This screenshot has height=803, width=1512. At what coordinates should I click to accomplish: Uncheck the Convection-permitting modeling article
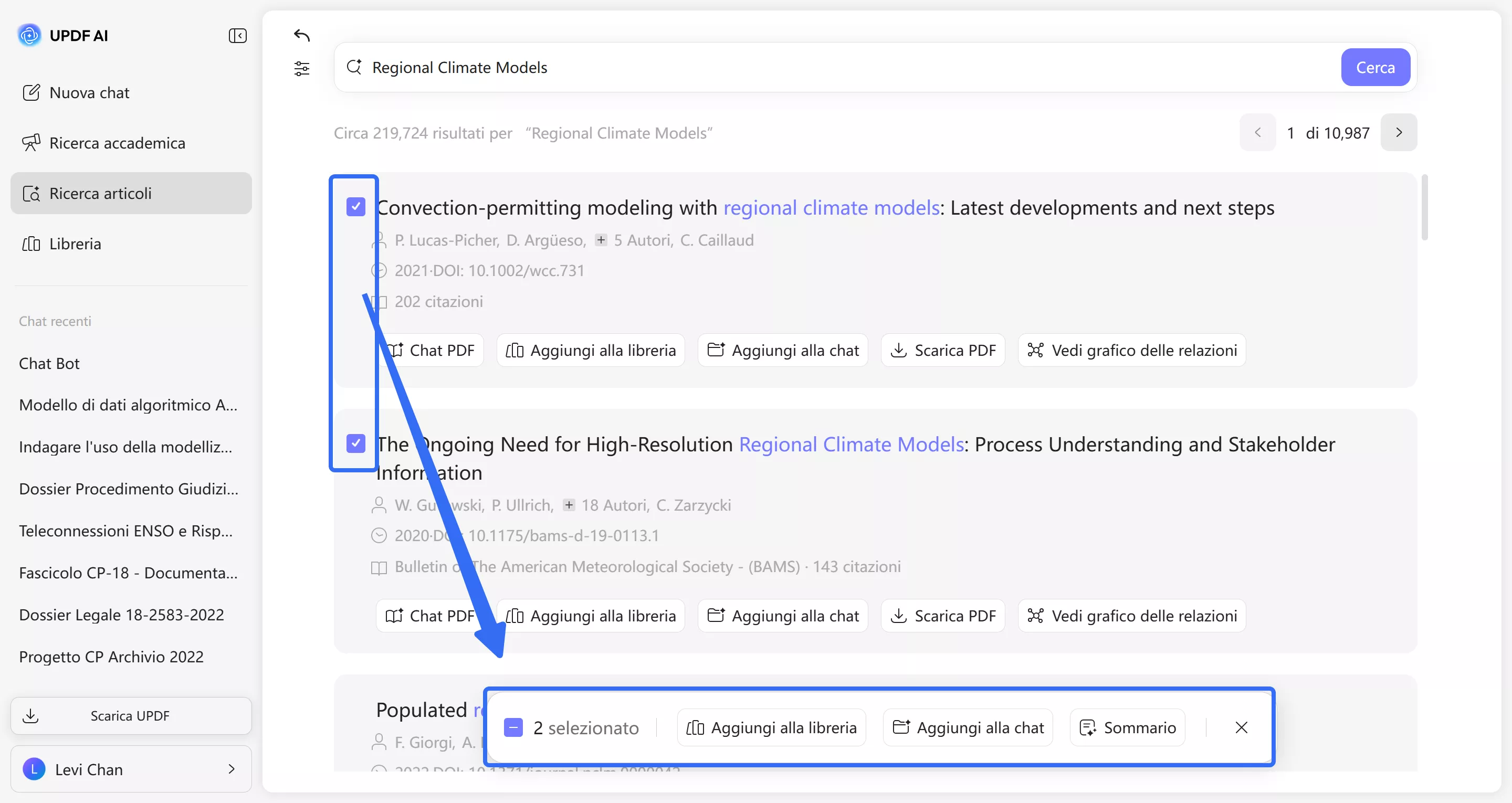coord(356,207)
